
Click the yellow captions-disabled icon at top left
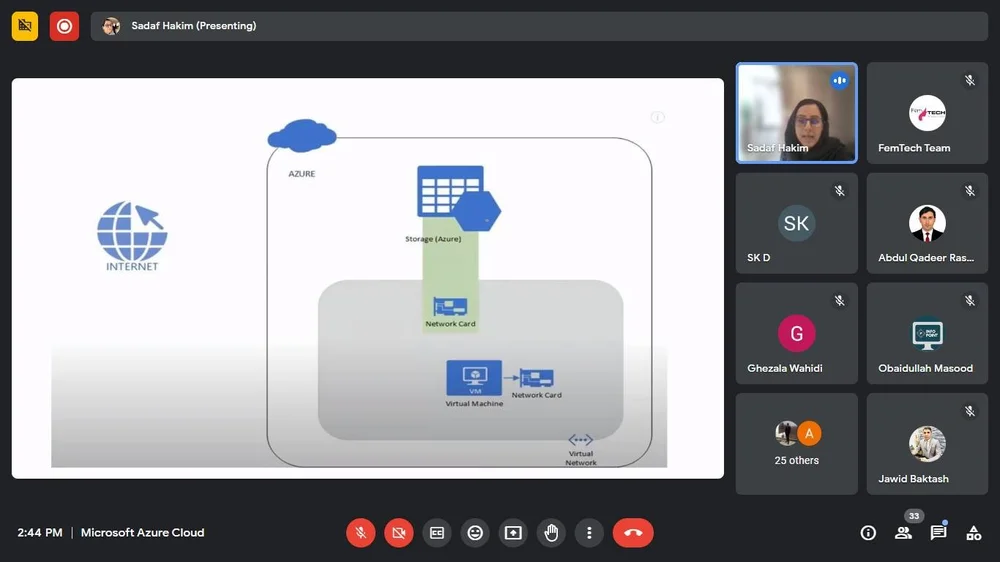pos(25,26)
